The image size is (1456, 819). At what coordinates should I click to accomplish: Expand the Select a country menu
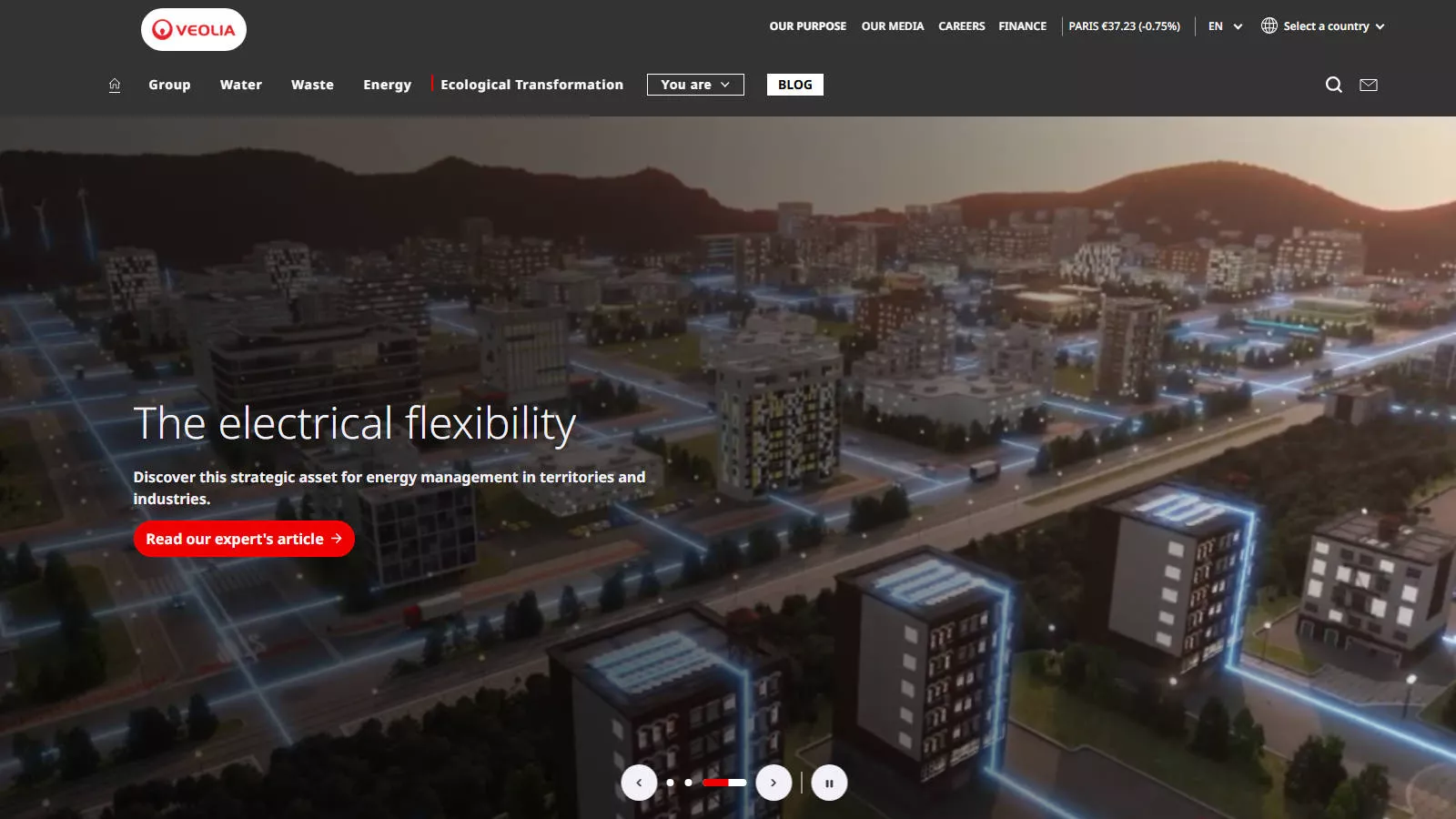(1324, 26)
